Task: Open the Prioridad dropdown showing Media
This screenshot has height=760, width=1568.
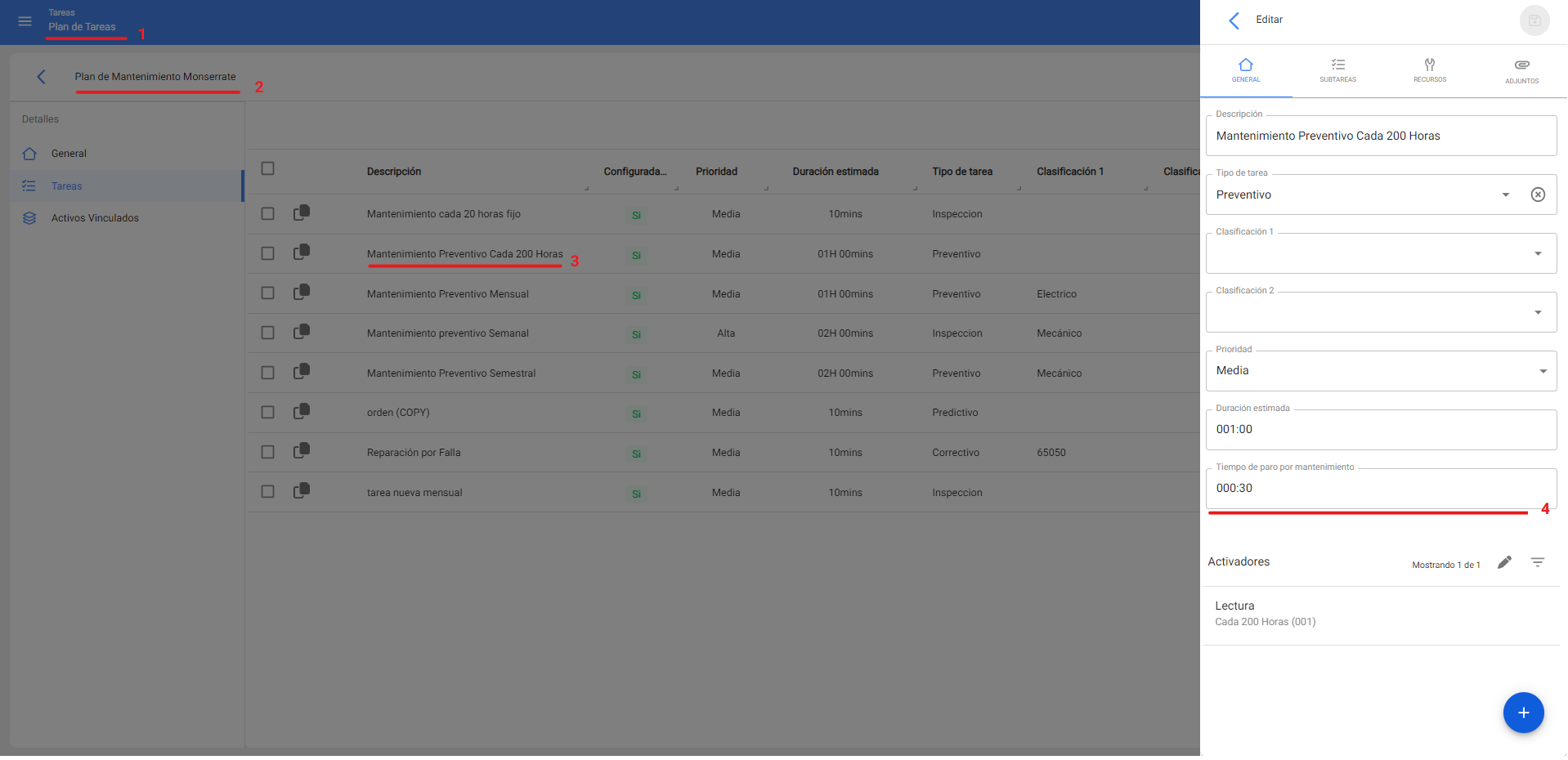Action: coord(1542,371)
